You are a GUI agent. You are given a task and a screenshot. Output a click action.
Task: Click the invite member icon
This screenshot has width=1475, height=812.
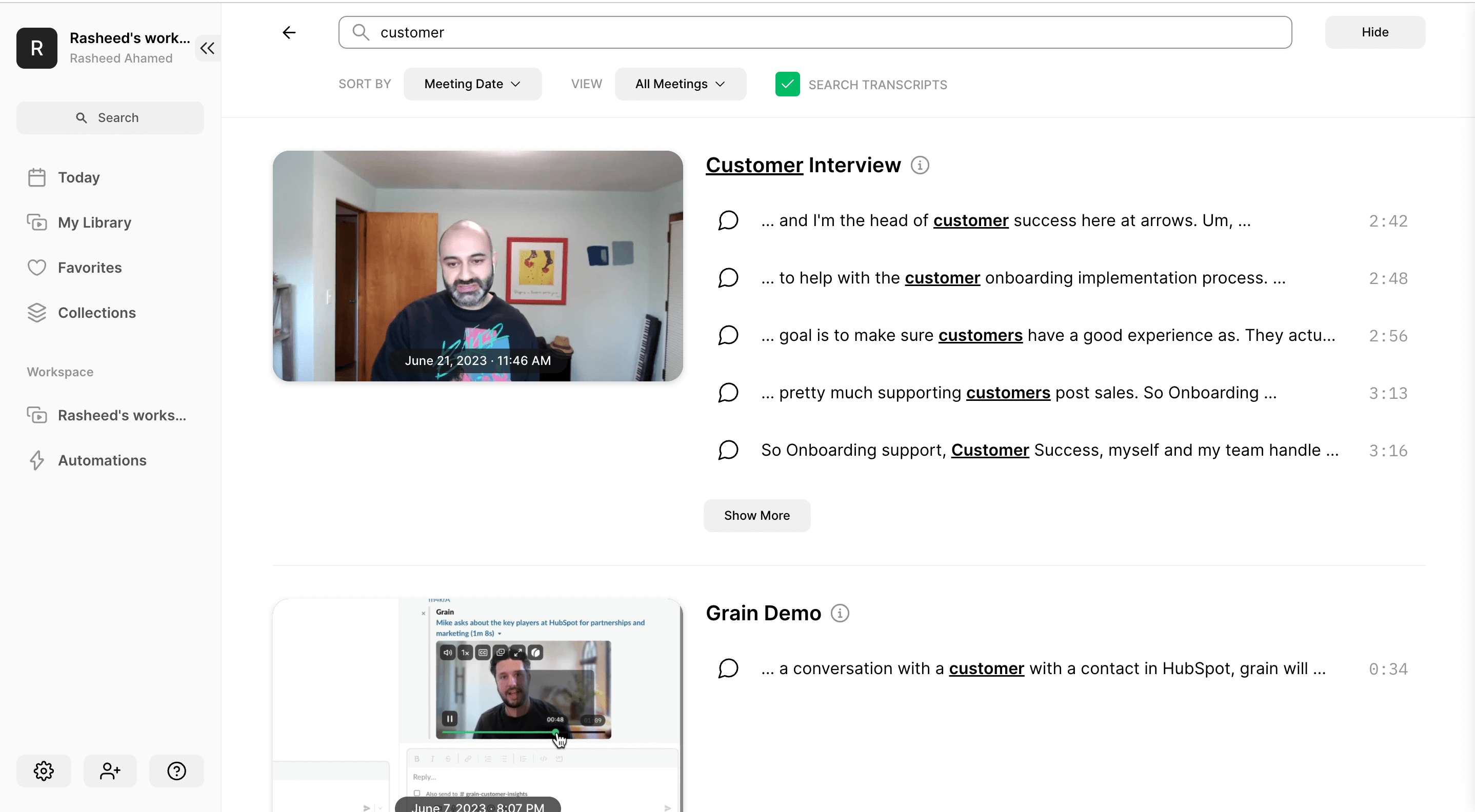(x=110, y=771)
